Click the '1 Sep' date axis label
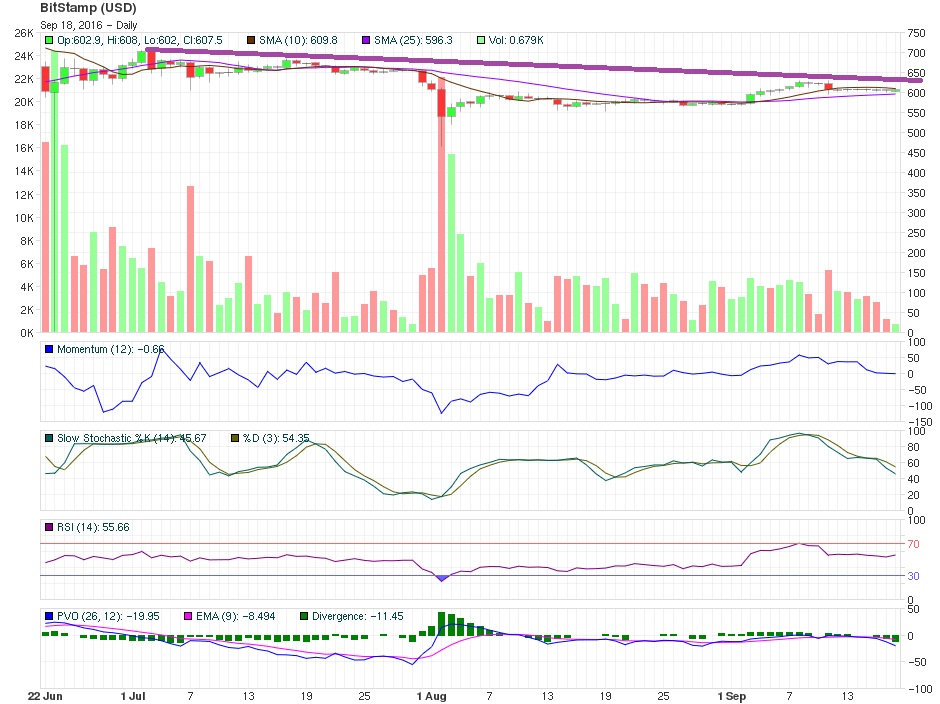Screen dimensions: 940x704 pos(732,696)
